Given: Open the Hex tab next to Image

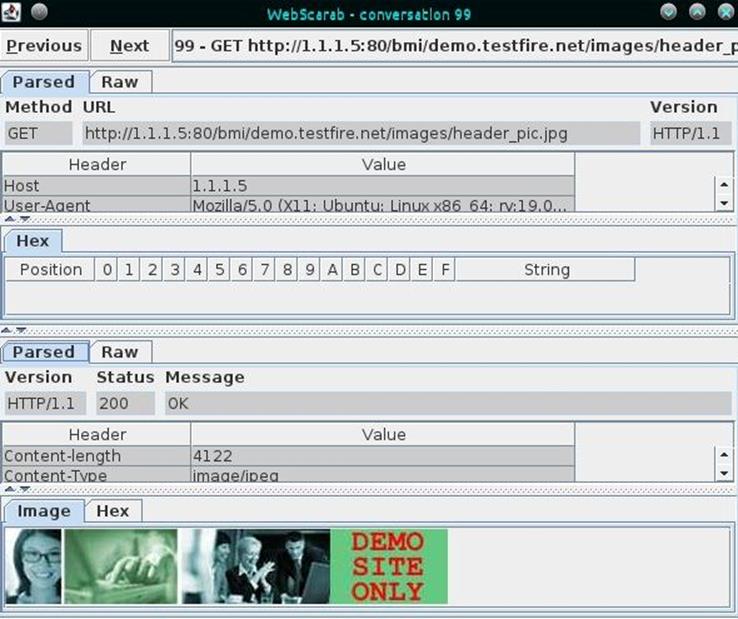Looking at the screenshot, I should pos(112,511).
